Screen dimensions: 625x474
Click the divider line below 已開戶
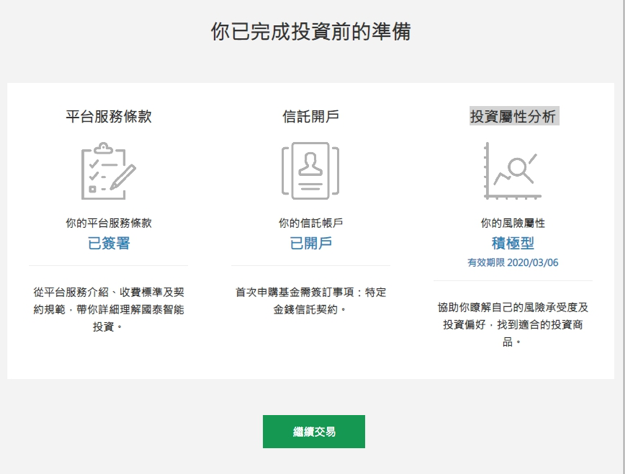(311, 267)
